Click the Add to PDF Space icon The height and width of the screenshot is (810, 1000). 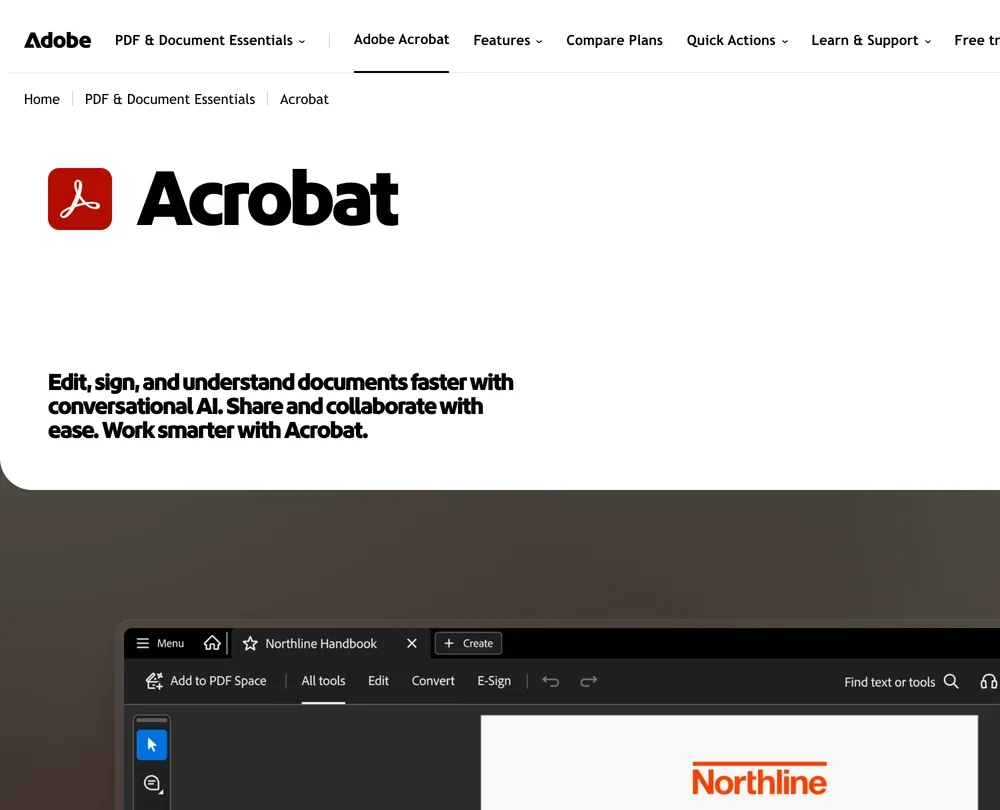point(154,681)
